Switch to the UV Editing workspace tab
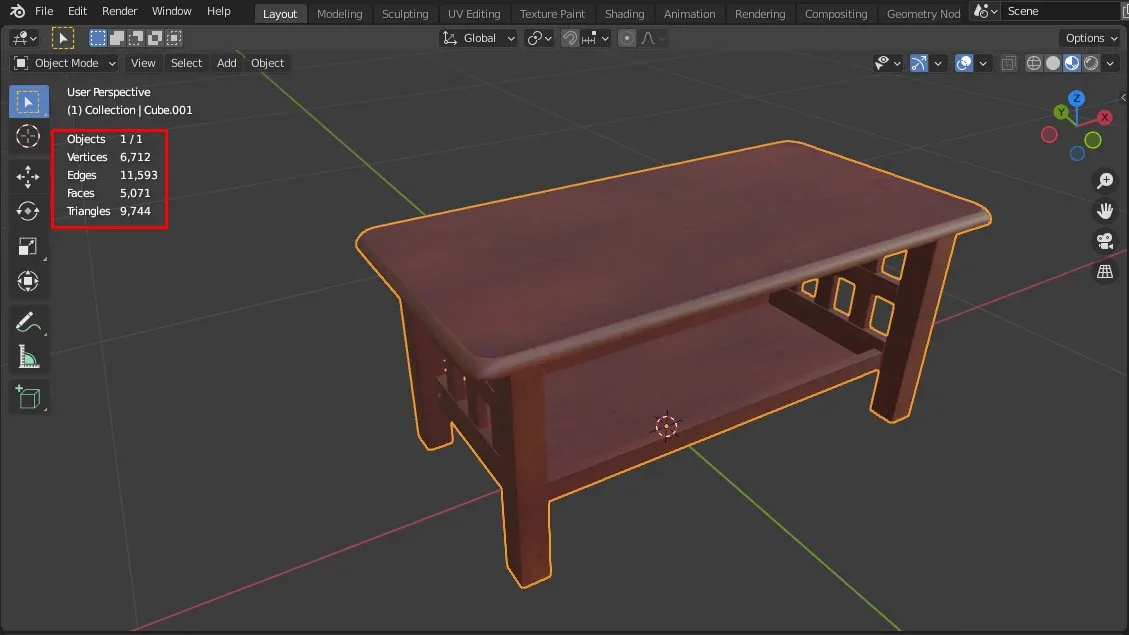This screenshot has width=1129, height=635. [x=474, y=14]
